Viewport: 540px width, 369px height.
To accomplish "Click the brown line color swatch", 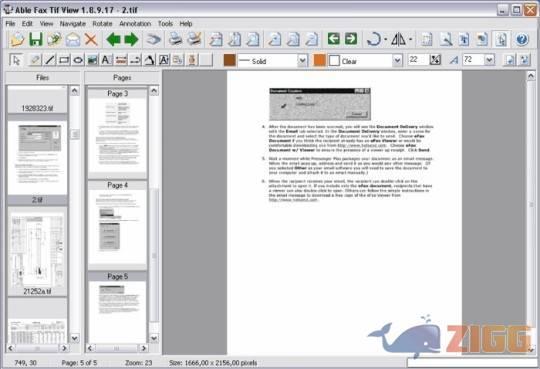I will click(229, 60).
